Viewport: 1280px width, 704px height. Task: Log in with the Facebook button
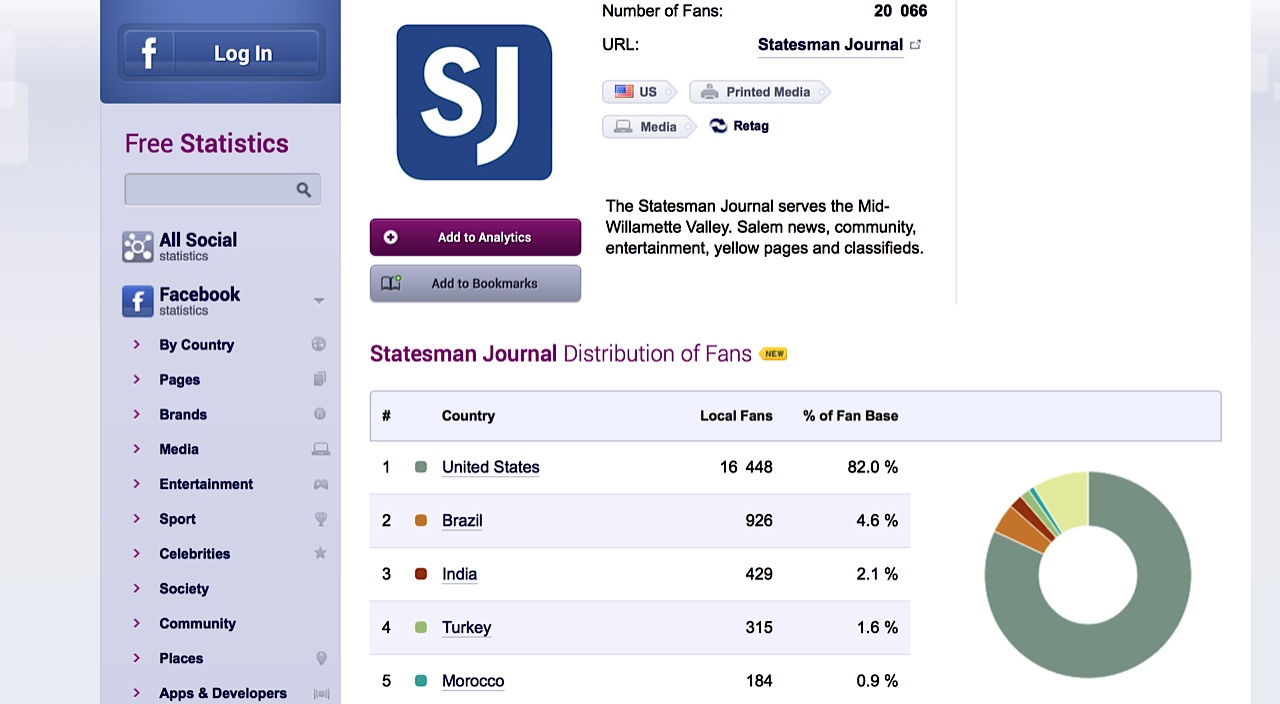click(x=220, y=53)
